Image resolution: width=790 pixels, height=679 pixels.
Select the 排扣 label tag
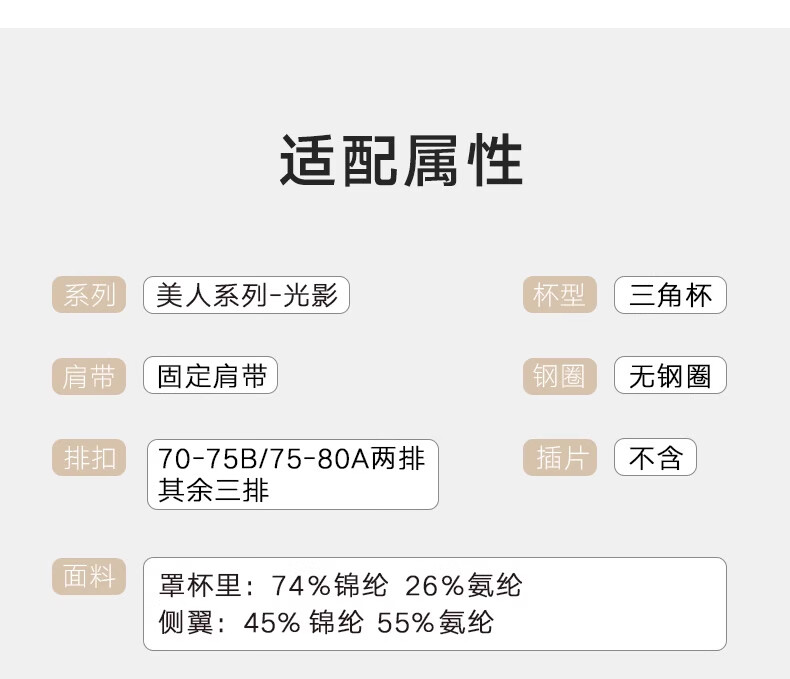click(x=89, y=458)
